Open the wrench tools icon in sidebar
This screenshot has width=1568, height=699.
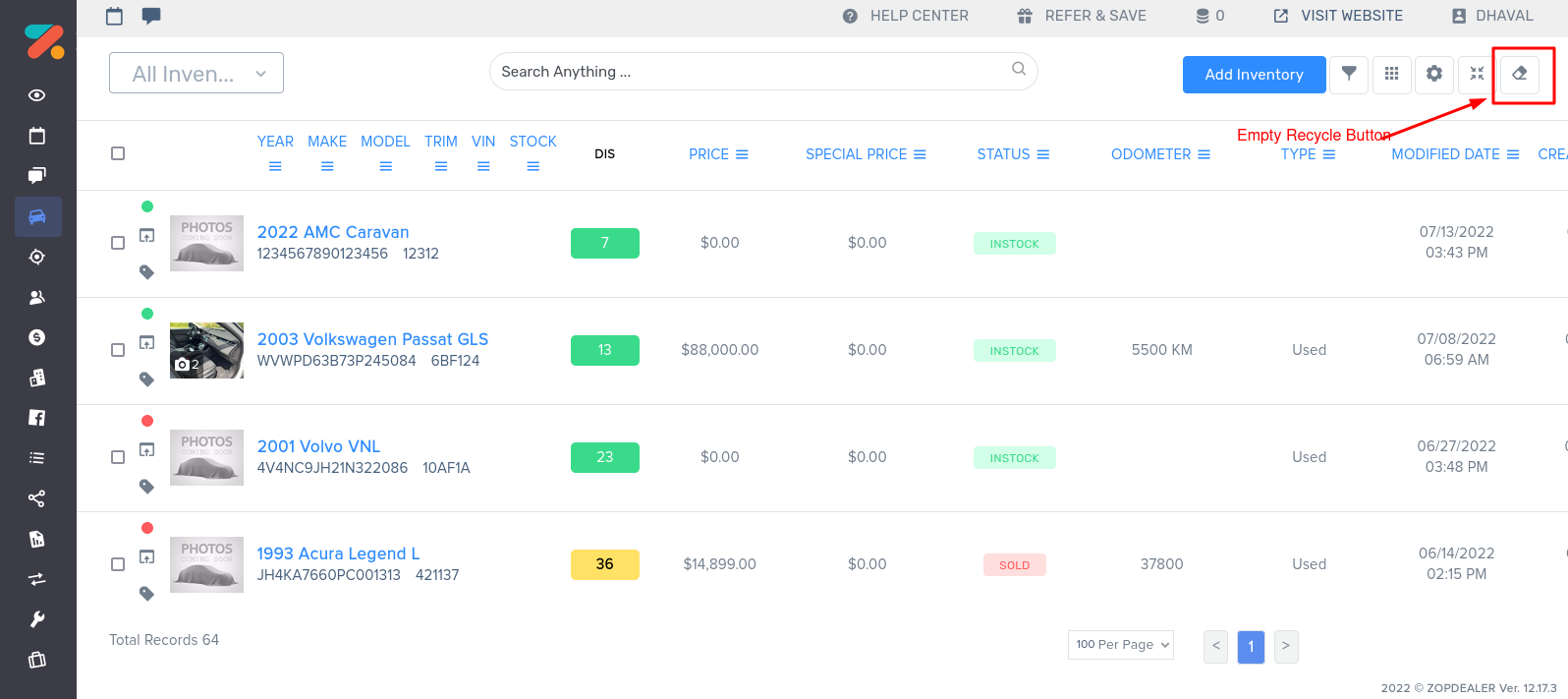37,619
